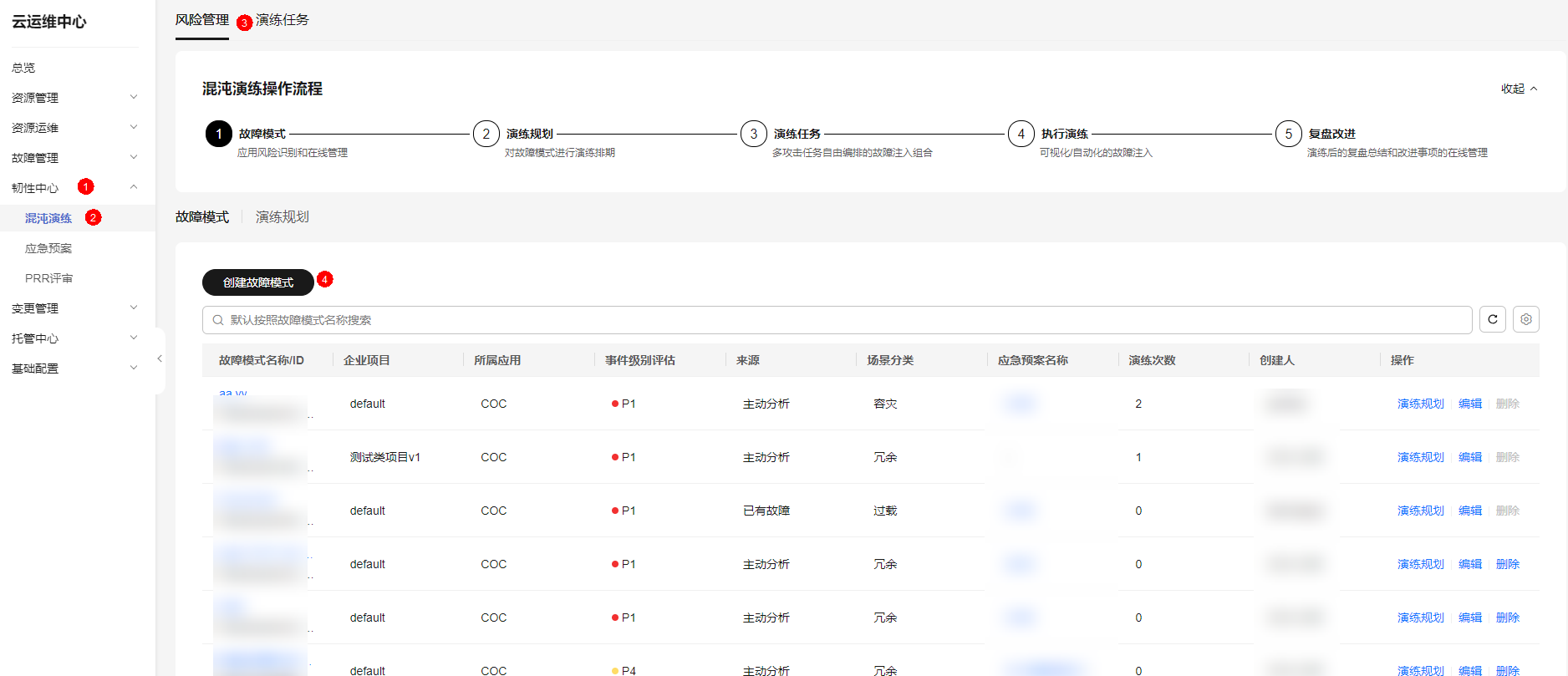Open table column settings gear icon
Viewport: 1568px width, 676px height.
click(x=1526, y=319)
